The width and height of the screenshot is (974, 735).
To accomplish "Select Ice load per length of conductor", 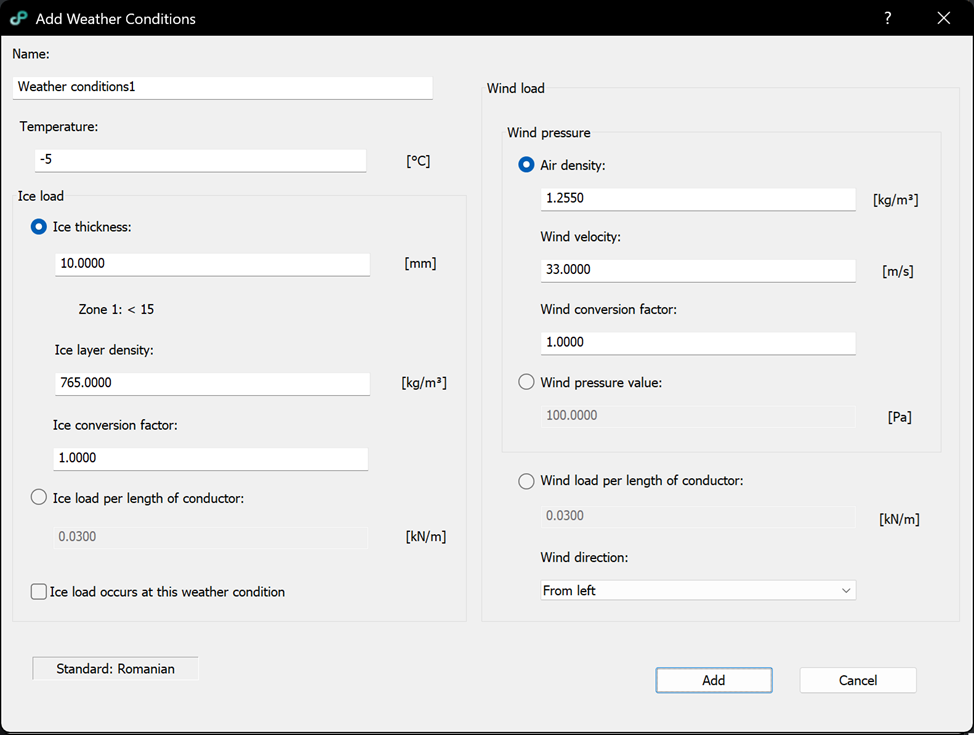I will pyautogui.click(x=39, y=497).
